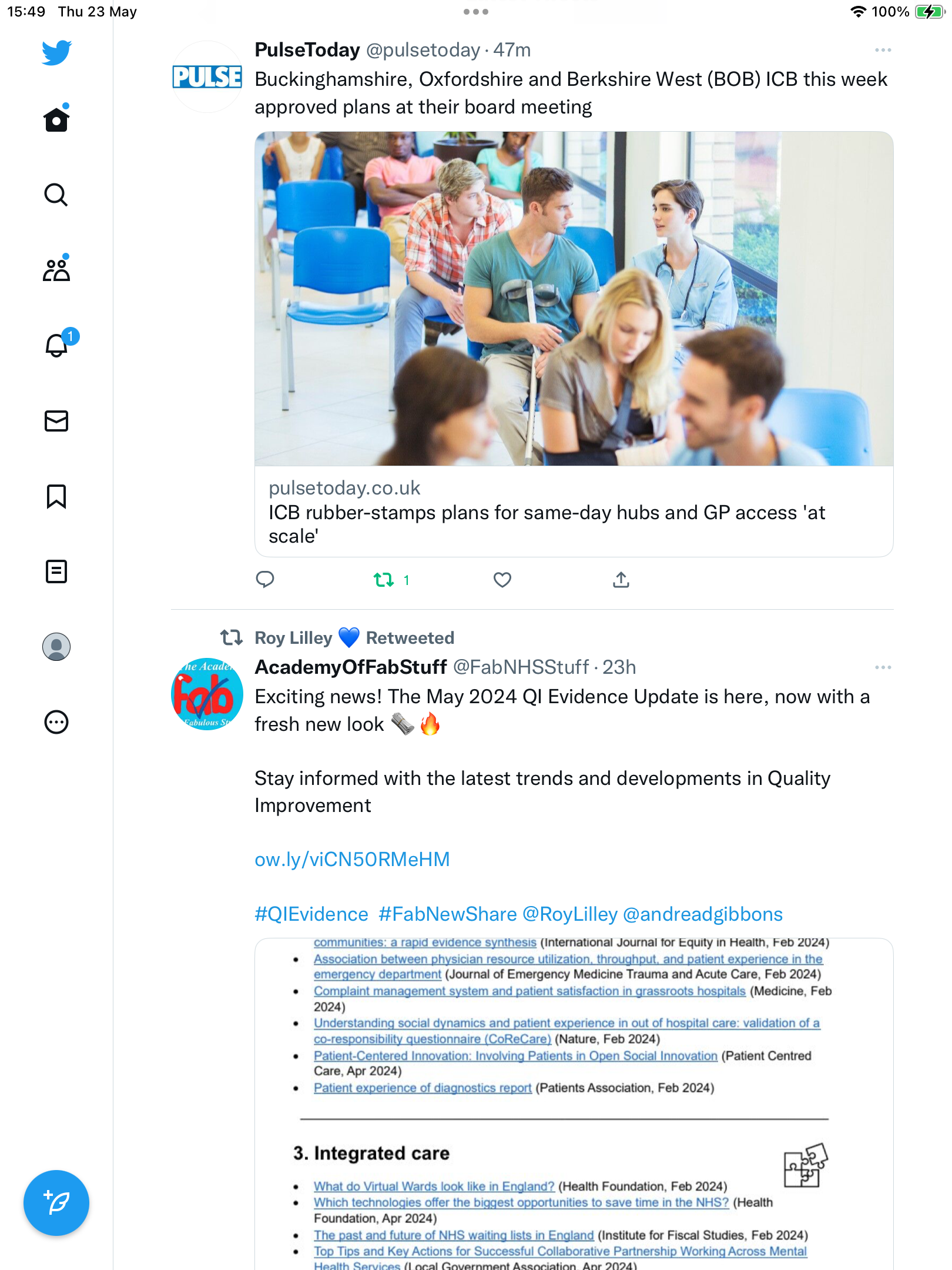952x1270 pixels.
Task: Open the ow.ly/viCN50RMeHM link
Action: pos(352,859)
